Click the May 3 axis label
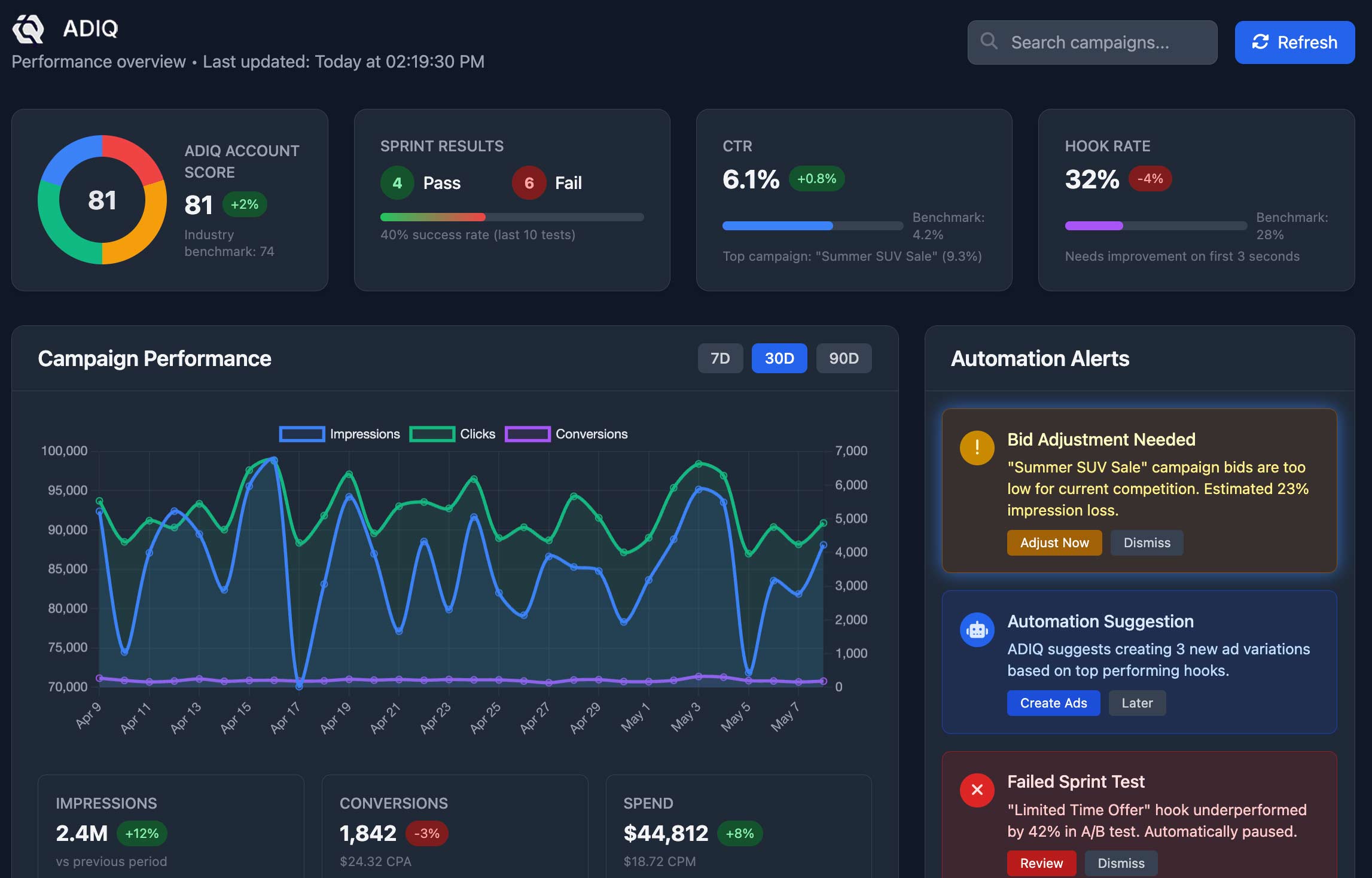This screenshot has width=1372, height=878. click(685, 717)
